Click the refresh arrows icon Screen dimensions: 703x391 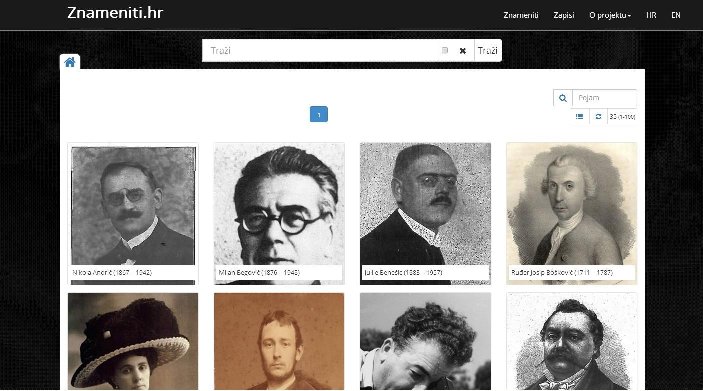click(x=598, y=117)
